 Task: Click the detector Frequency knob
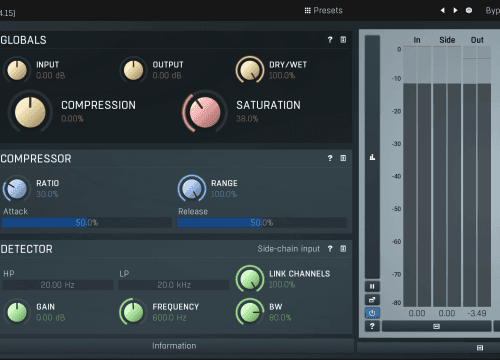pos(133,312)
